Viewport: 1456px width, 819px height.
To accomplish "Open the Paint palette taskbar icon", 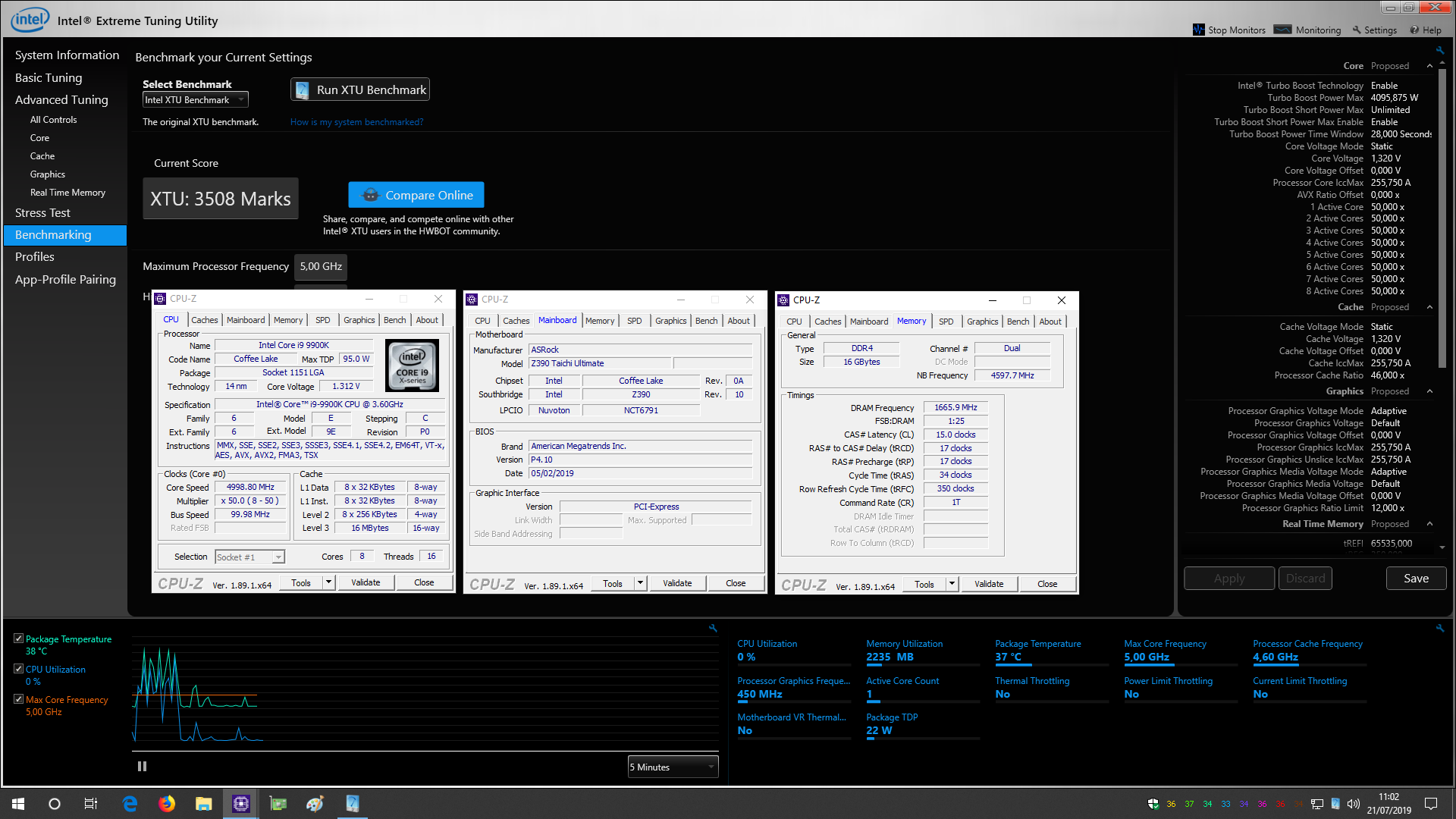I will pos(315,804).
